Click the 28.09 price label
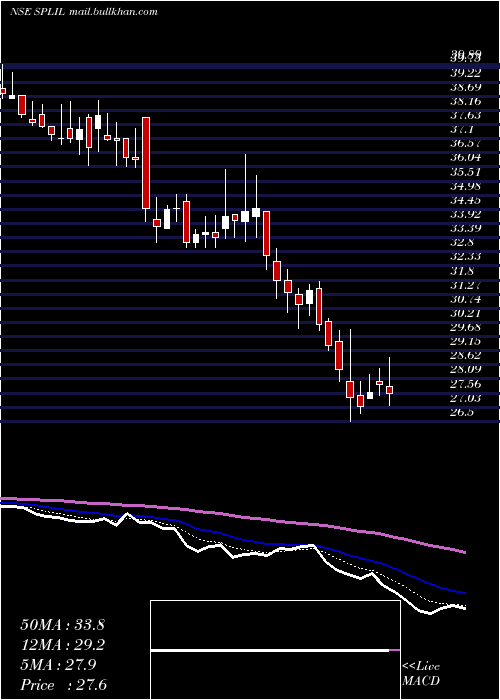Viewport: 500px width, 700px height. (466, 370)
